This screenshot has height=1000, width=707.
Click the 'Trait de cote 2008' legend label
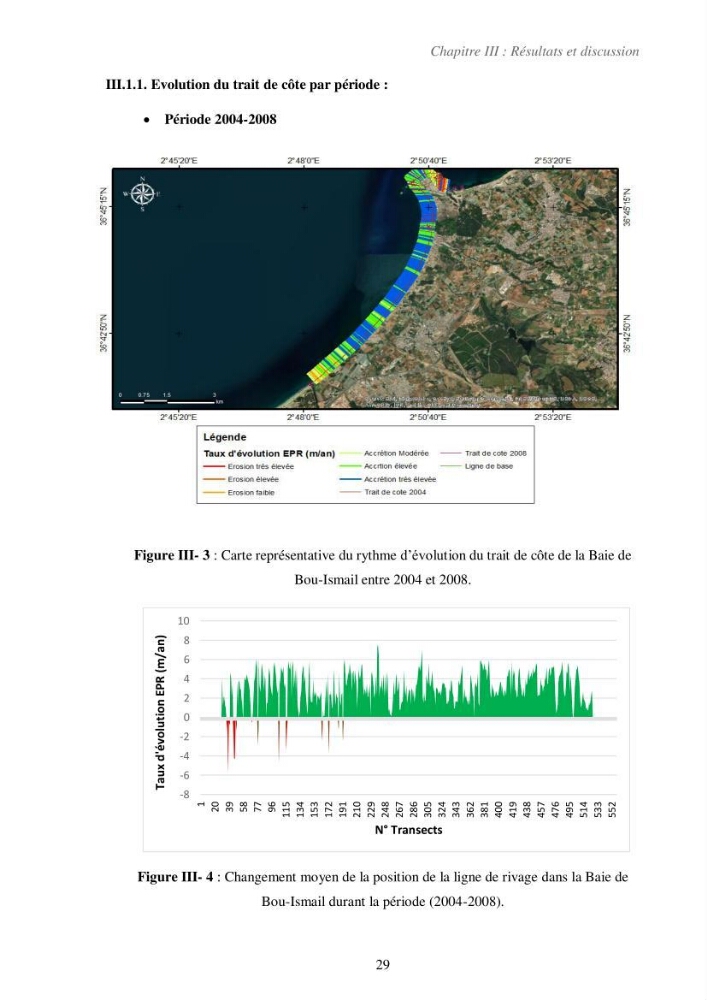[496, 453]
